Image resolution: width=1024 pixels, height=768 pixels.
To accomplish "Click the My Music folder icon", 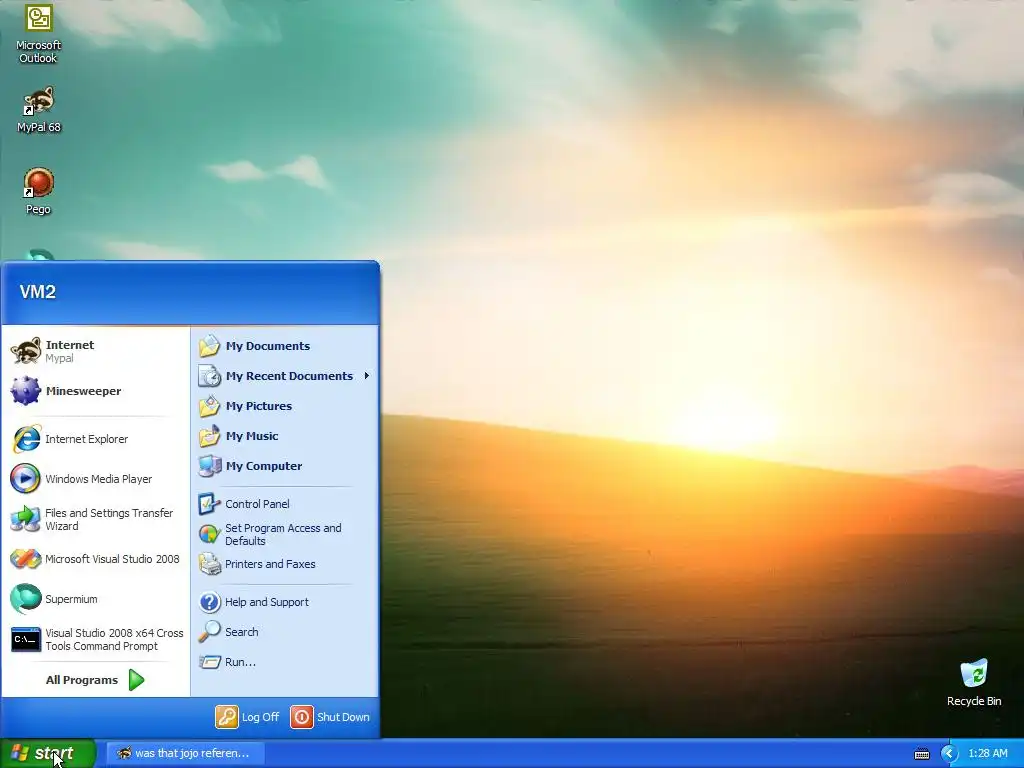I will [x=210, y=436].
